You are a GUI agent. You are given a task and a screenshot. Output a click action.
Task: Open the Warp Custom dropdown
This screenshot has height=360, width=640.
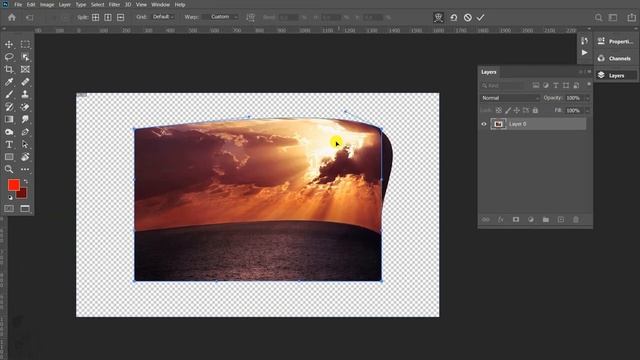pos(220,17)
